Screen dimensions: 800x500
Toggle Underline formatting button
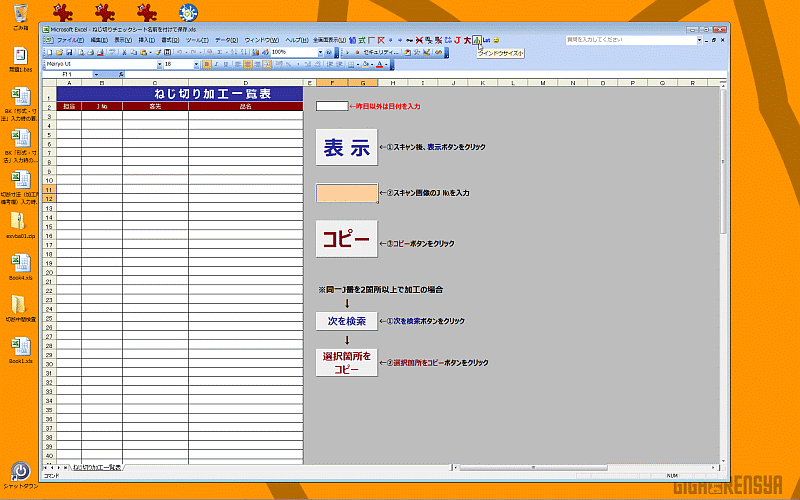(226, 64)
